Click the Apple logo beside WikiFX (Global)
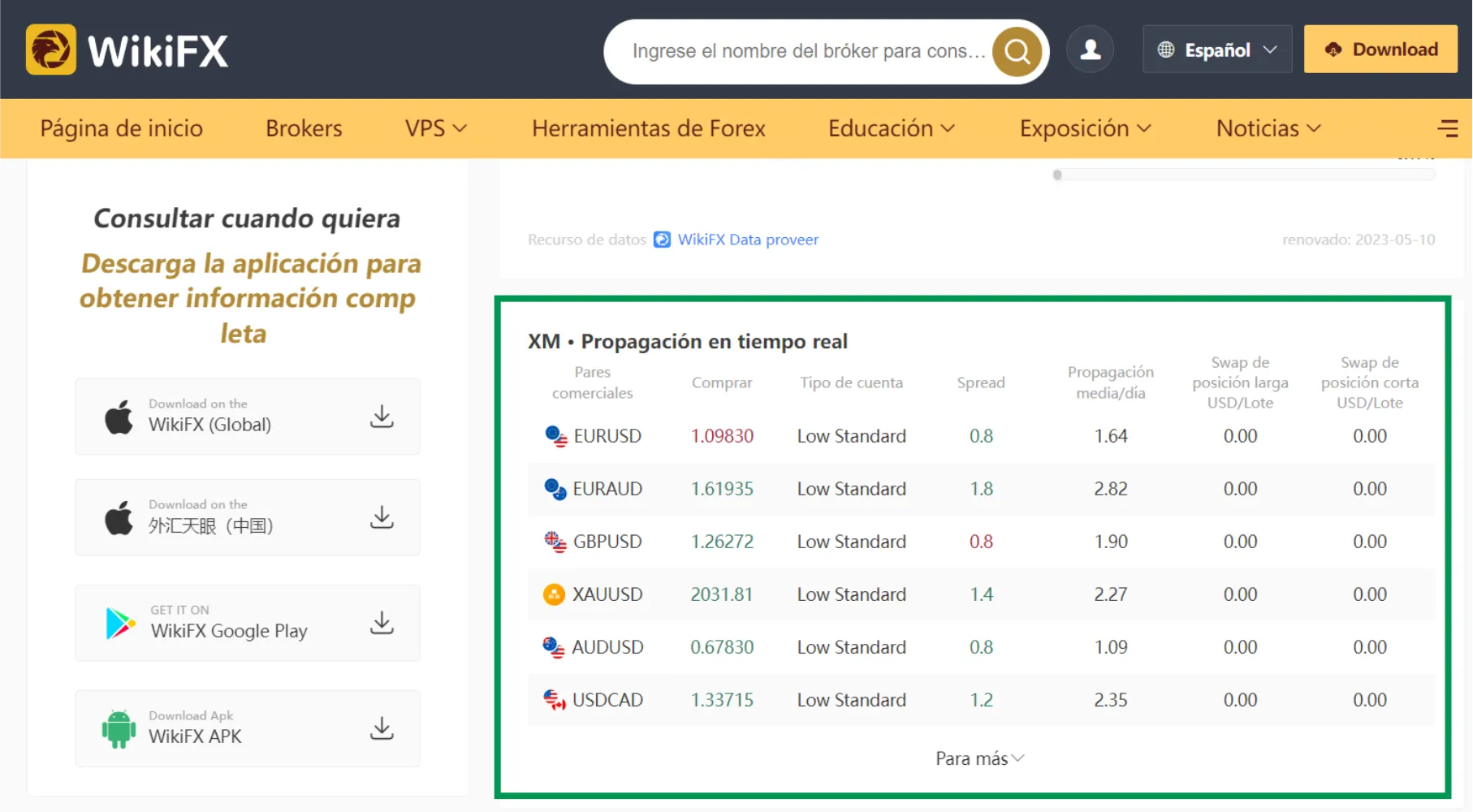 coord(119,417)
